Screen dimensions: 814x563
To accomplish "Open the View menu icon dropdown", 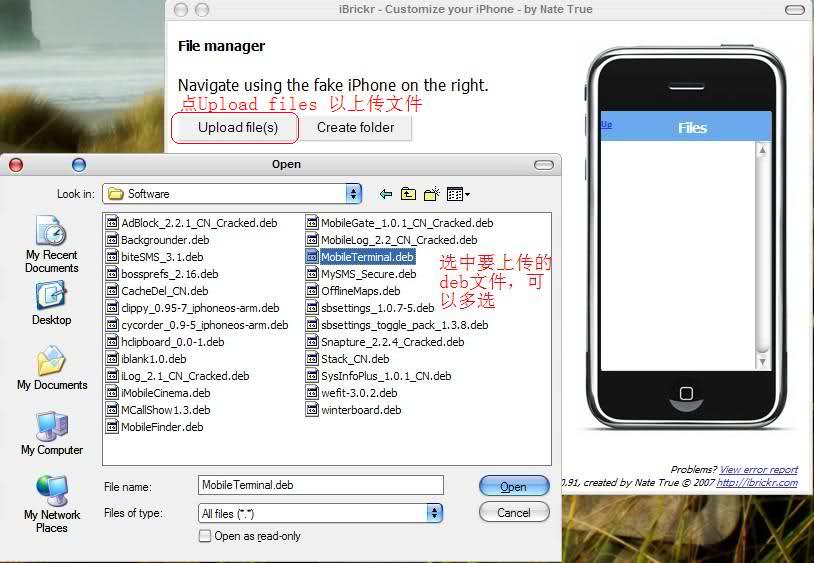I will click(x=458, y=194).
